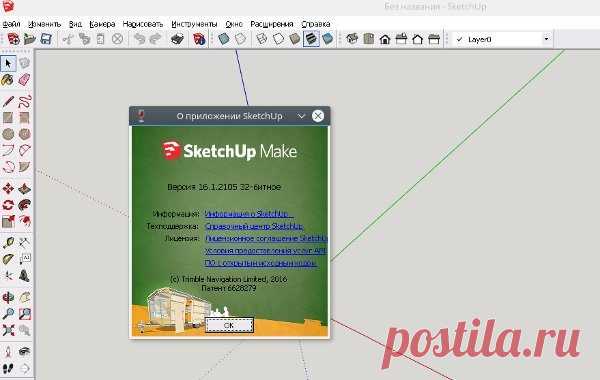Pick the Pie arc tool
The image size is (600, 380).
click(24, 167)
